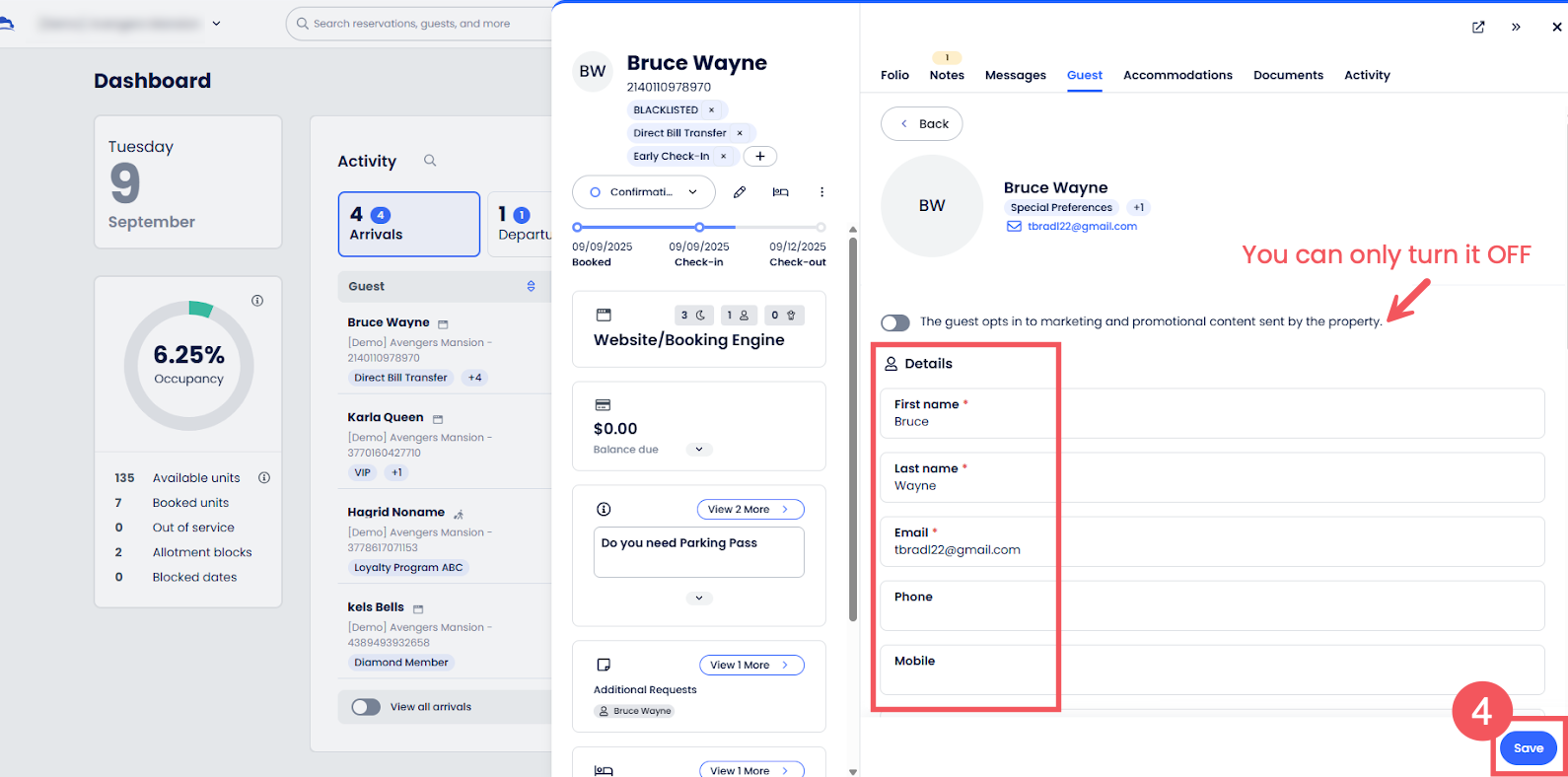Image resolution: width=1568 pixels, height=777 pixels.
Task: Click the check-in point on stay timeline
Action: [x=699, y=227]
